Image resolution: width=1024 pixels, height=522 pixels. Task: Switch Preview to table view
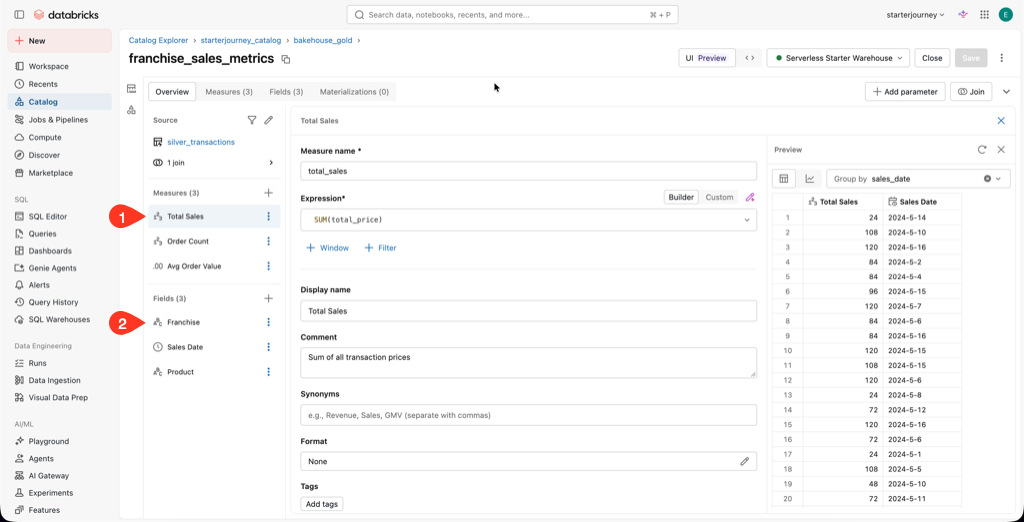pyautogui.click(x=784, y=178)
